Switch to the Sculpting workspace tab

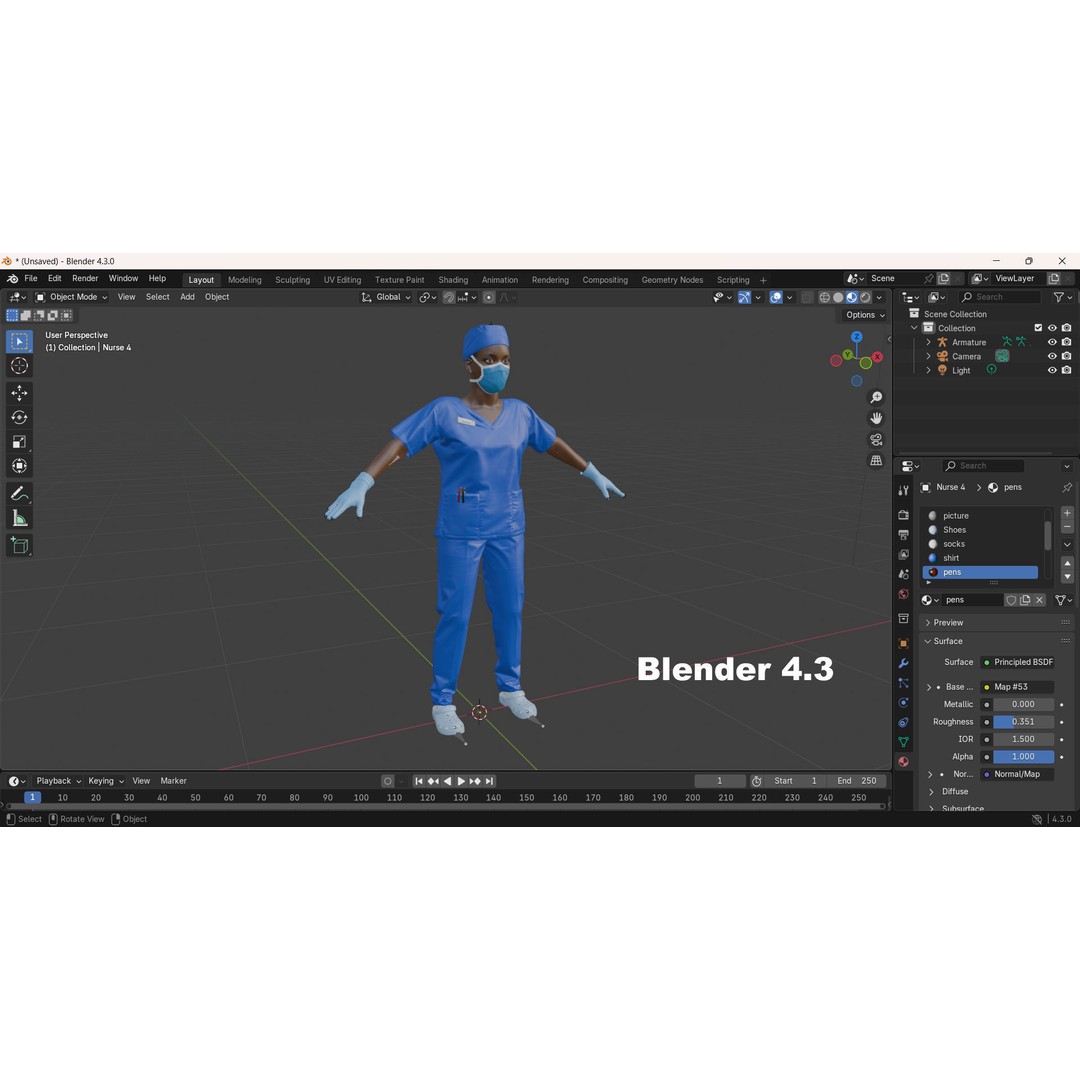tap(292, 280)
